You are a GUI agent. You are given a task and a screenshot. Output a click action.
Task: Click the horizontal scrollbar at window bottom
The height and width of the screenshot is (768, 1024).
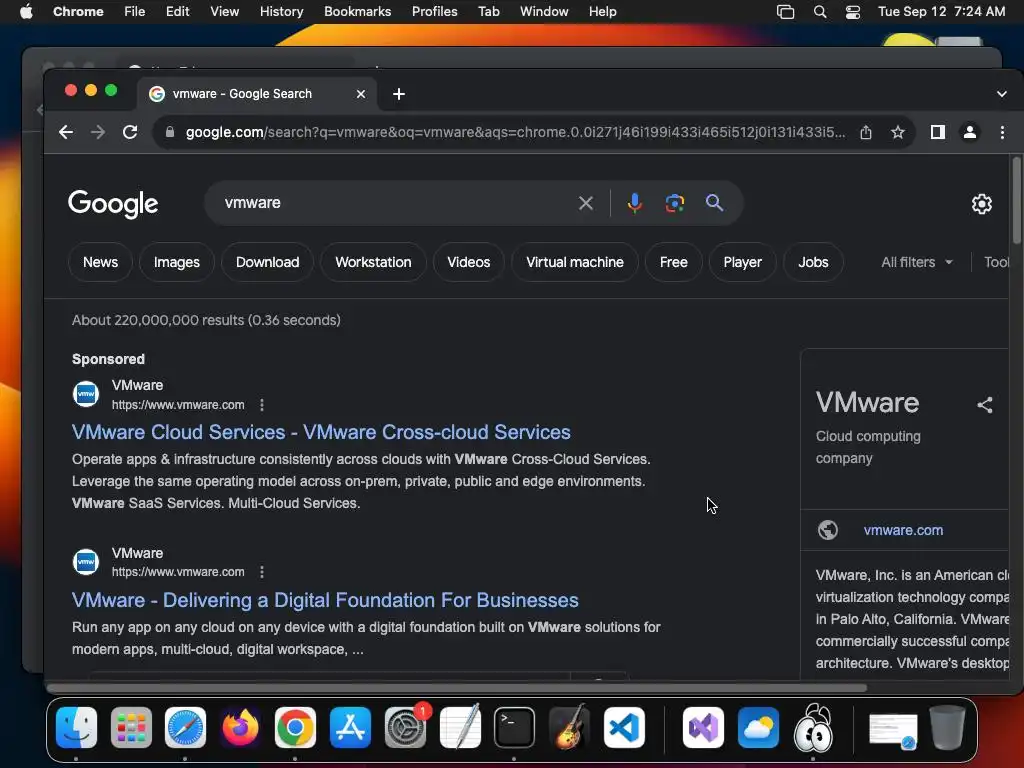click(x=456, y=688)
